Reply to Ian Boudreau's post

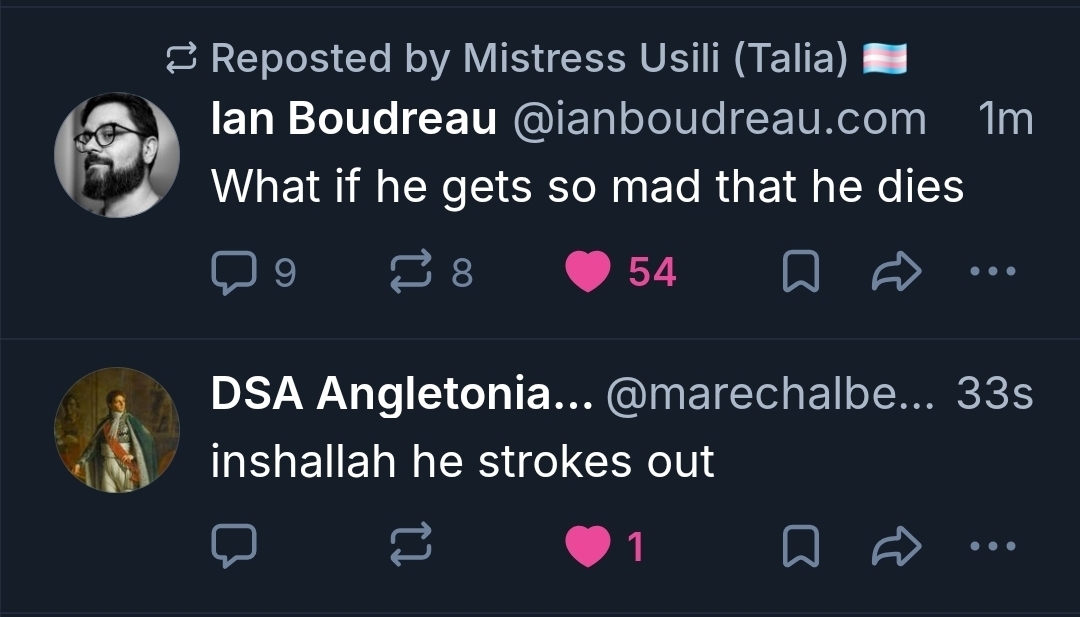pyautogui.click(x=235, y=272)
